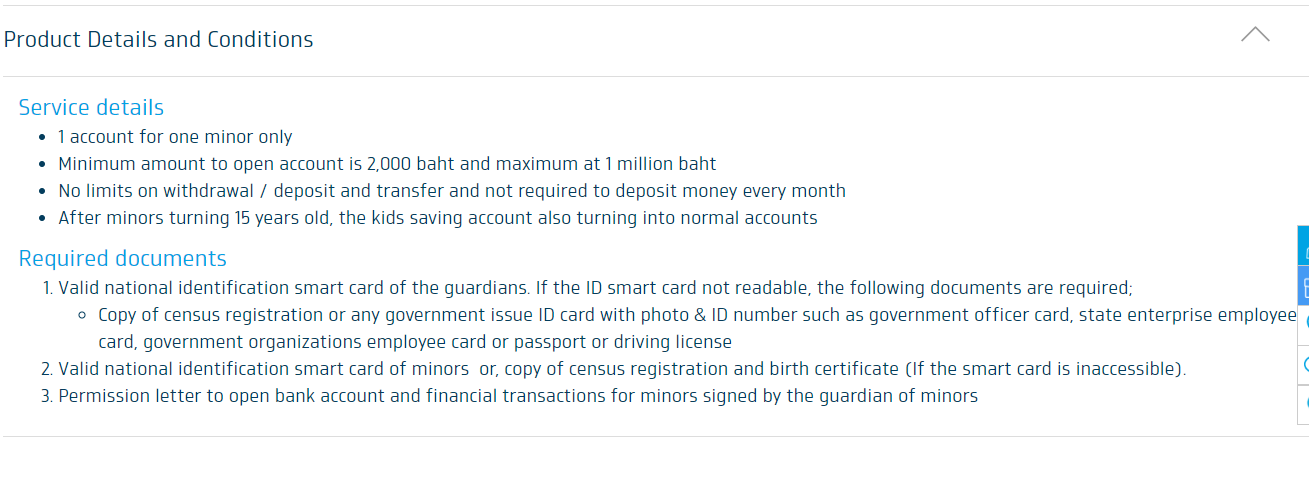
Task: Click the second blue sidebar icon with grid
Action: 1303,286
